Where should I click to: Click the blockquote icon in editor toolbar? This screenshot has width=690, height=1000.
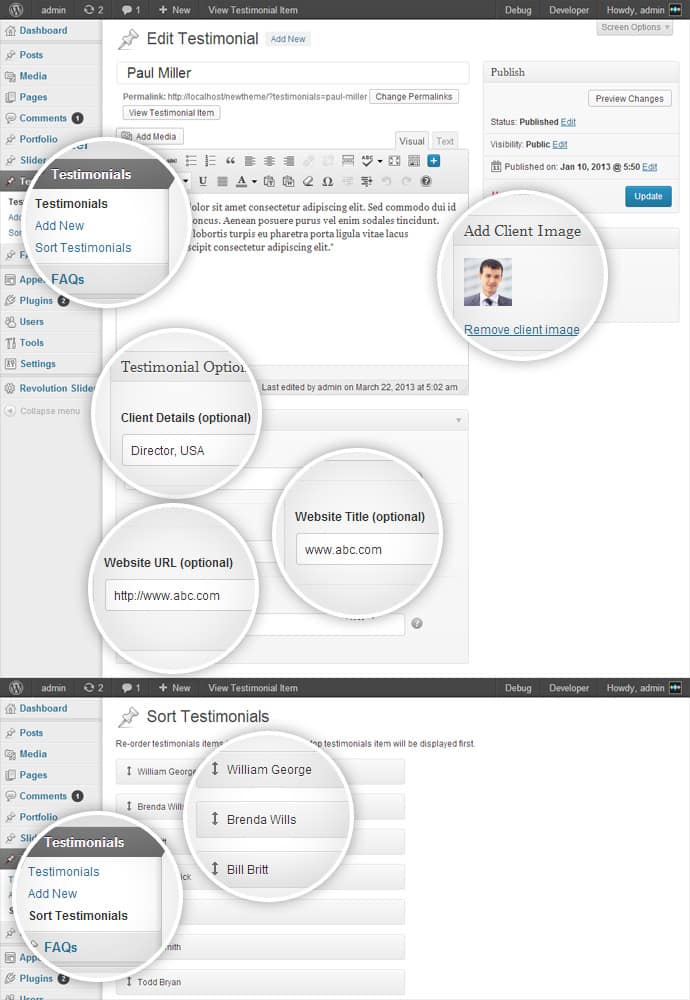(x=231, y=161)
